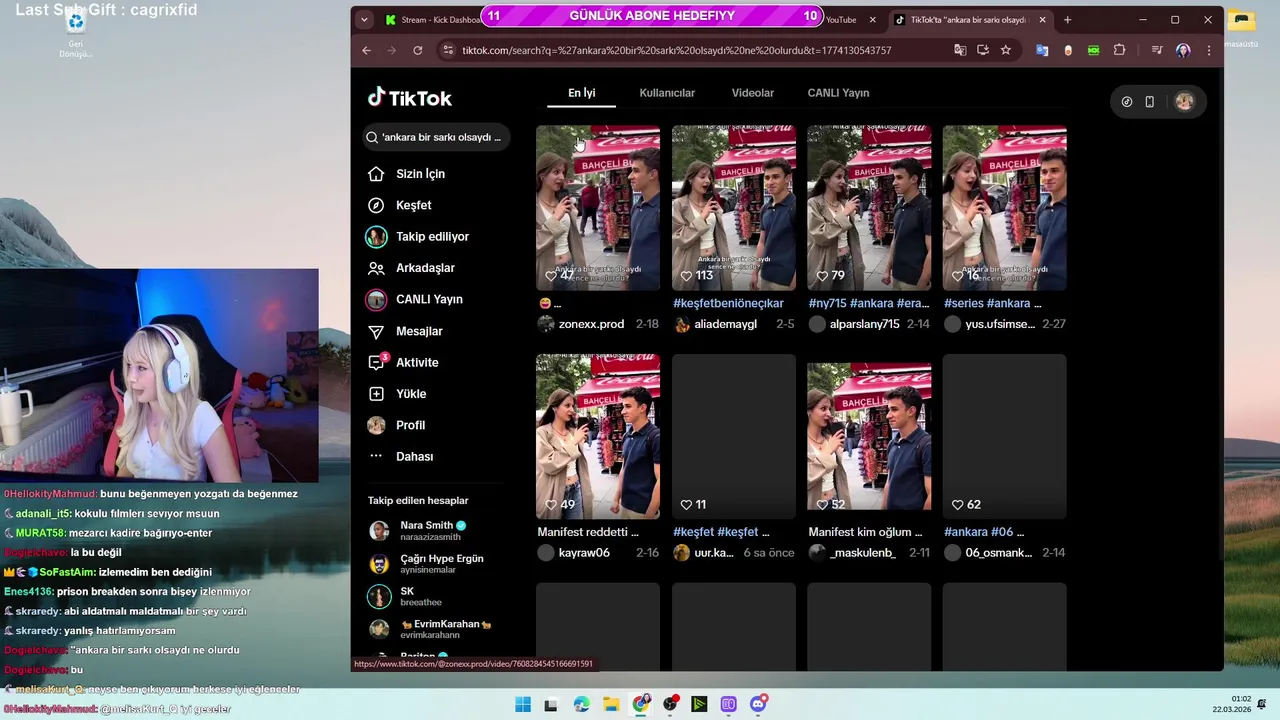
Task: Open Takip ediliyor following feed
Action: (418, 237)
